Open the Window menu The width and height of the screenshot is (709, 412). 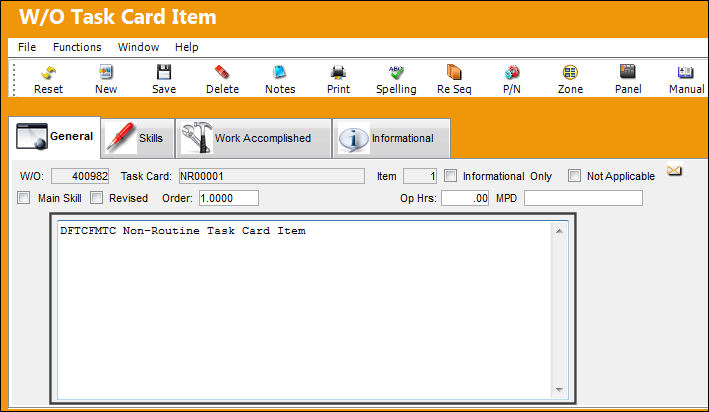pos(138,47)
